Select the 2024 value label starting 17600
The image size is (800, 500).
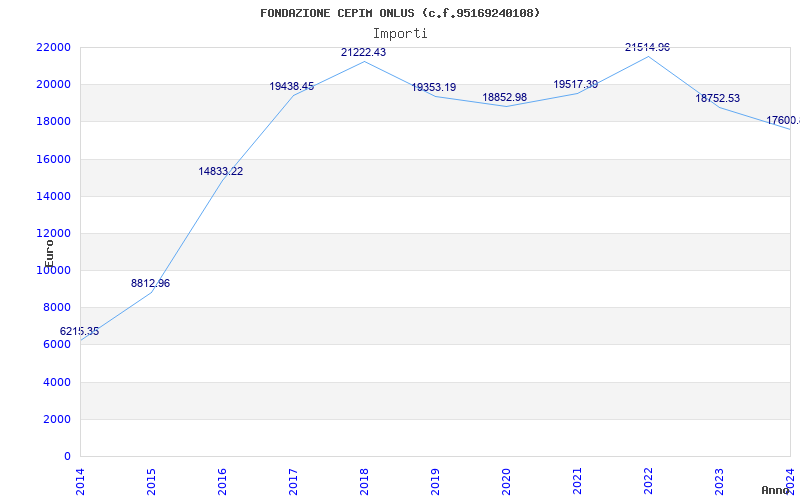(783, 121)
